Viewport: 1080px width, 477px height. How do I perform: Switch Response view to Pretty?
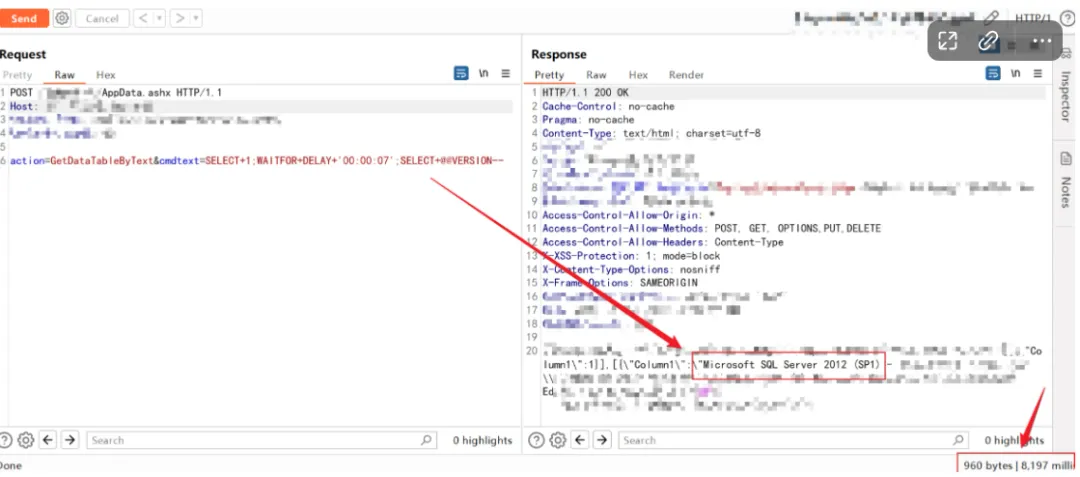549,75
